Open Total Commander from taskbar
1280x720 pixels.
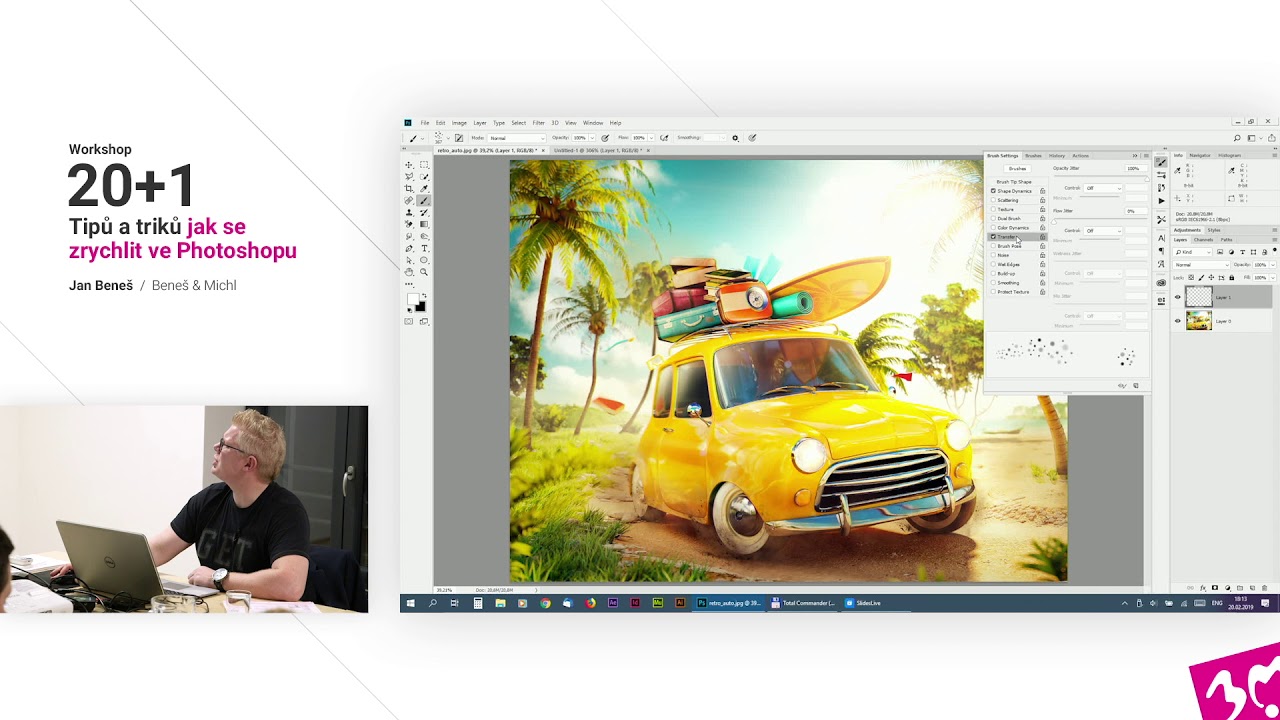[804, 603]
